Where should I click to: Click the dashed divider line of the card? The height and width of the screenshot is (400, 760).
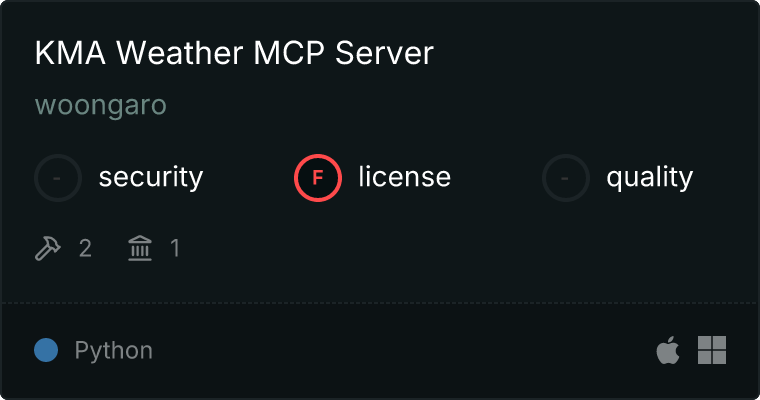tap(380, 303)
